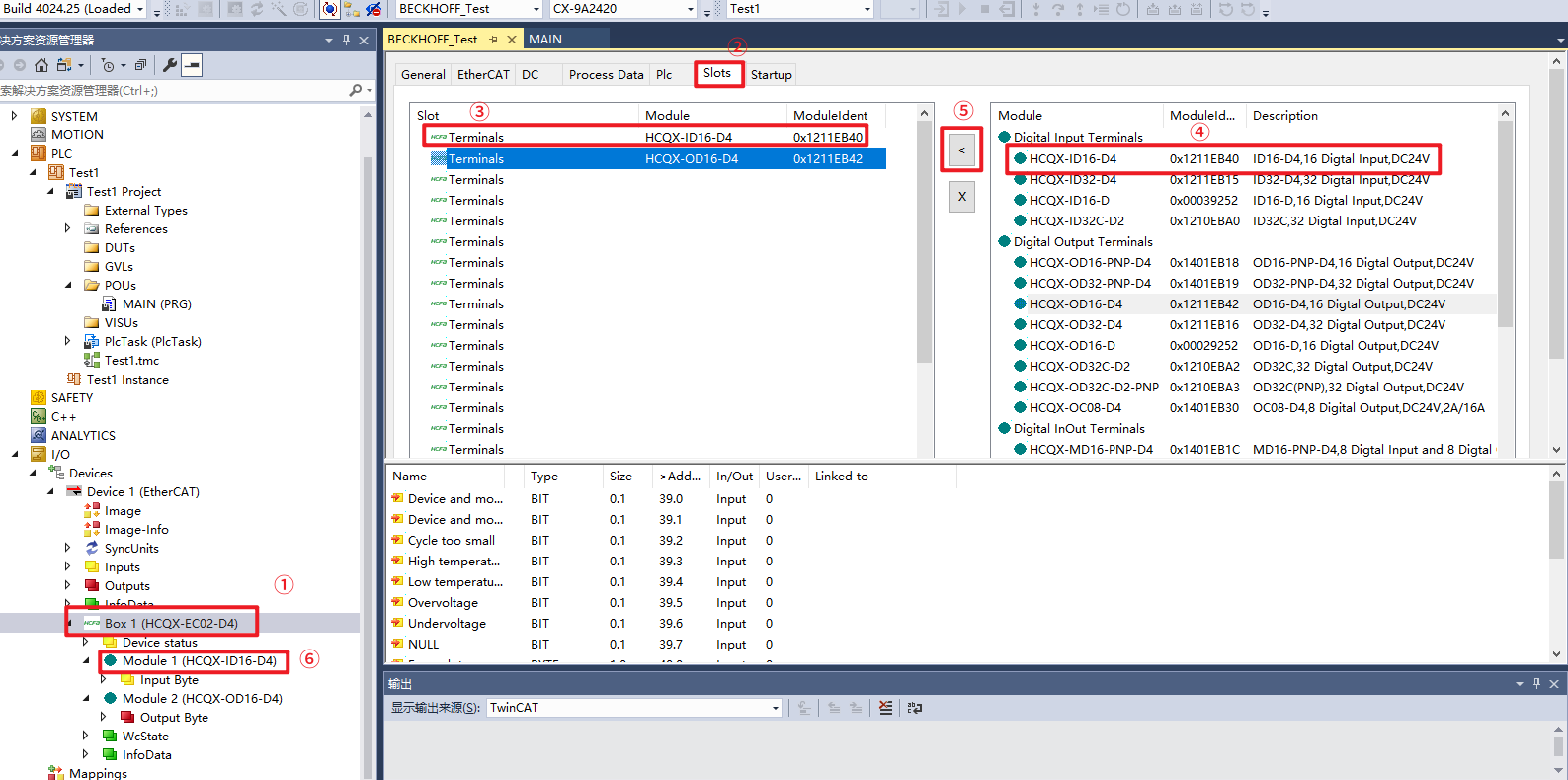The image size is (1568, 780).
Task: Open the MAIN document tab
Action: [x=545, y=40]
